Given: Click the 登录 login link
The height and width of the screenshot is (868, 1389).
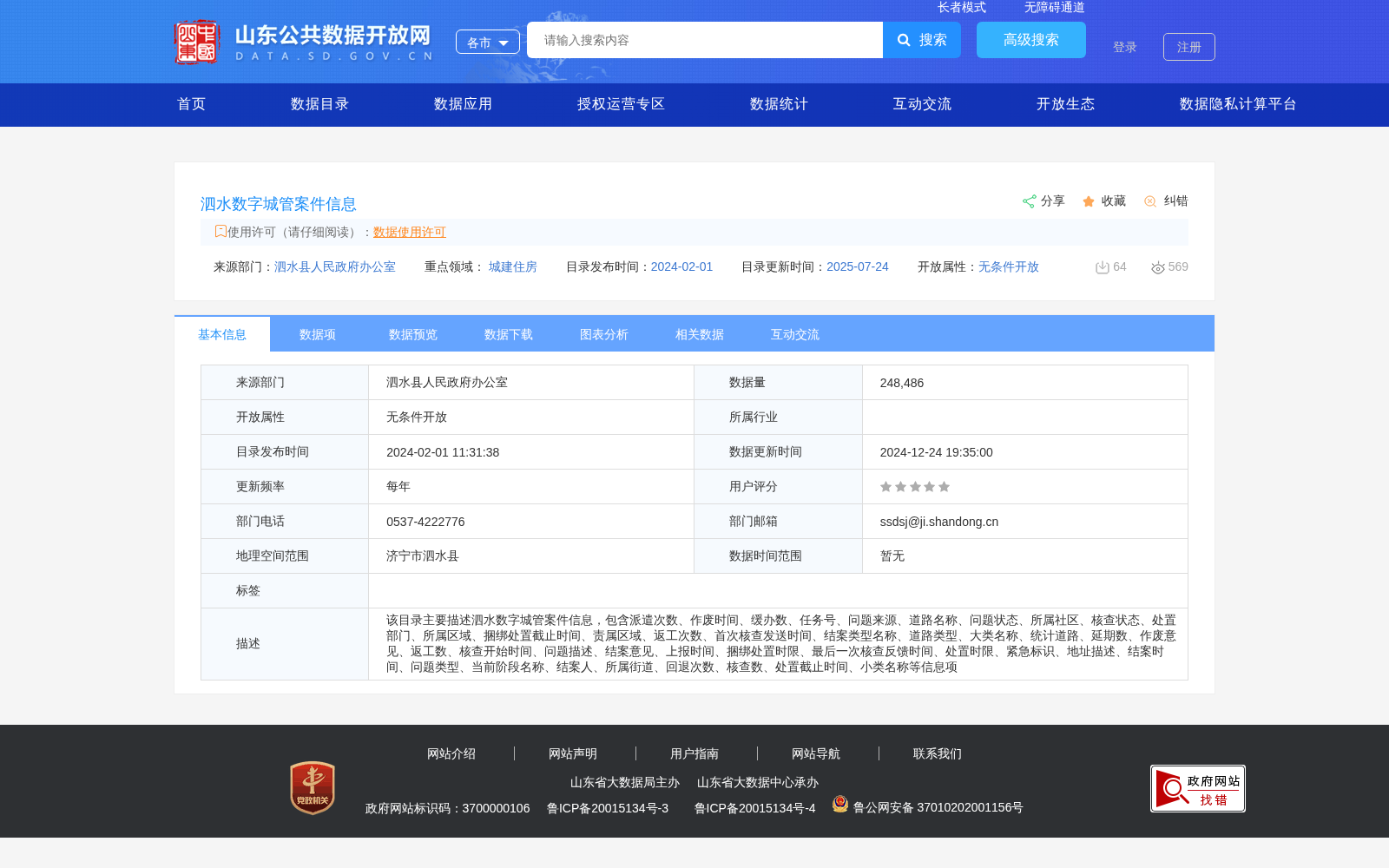Looking at the screenshot, I should click(x=1125, y=47).
